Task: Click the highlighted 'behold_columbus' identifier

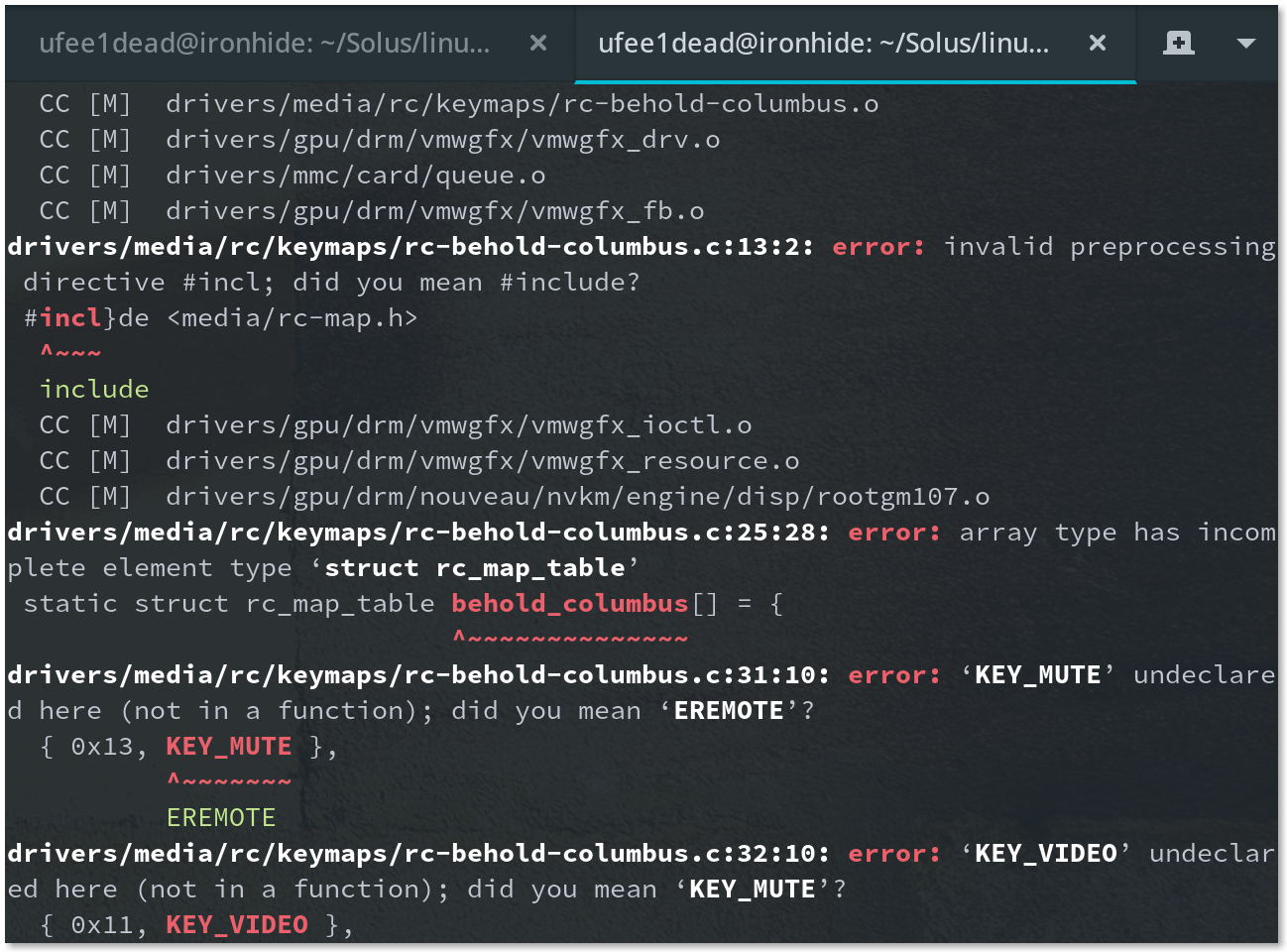Action: coord(570,604)
